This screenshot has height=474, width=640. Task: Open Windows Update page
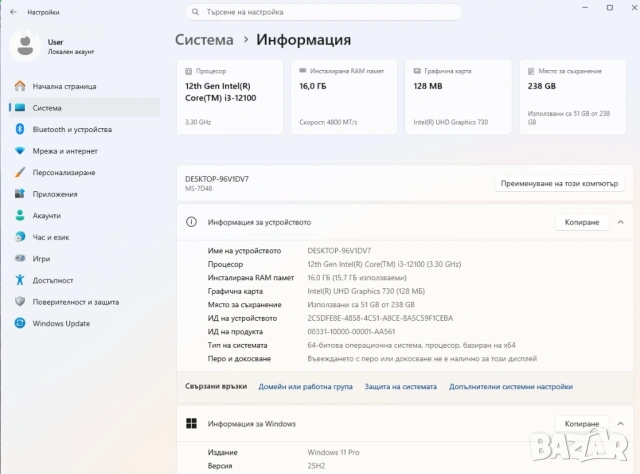click(x=84, y=323)
